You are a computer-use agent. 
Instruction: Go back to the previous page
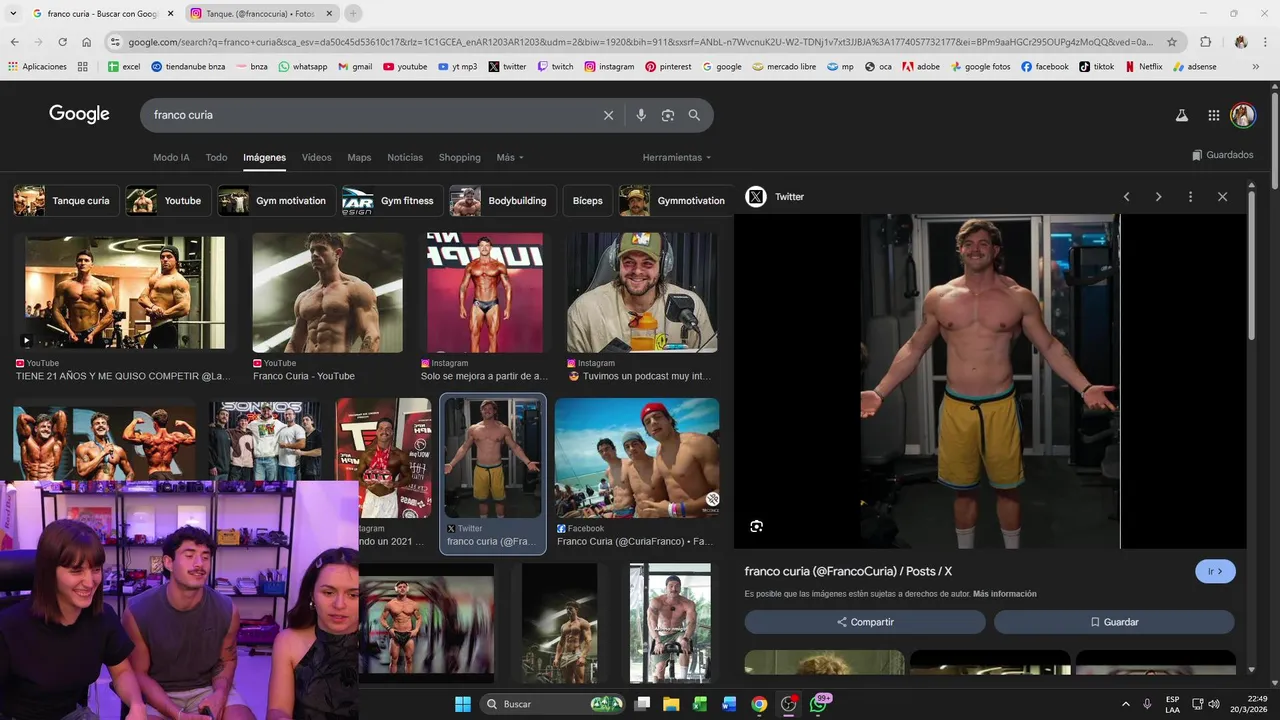[14, 42]
